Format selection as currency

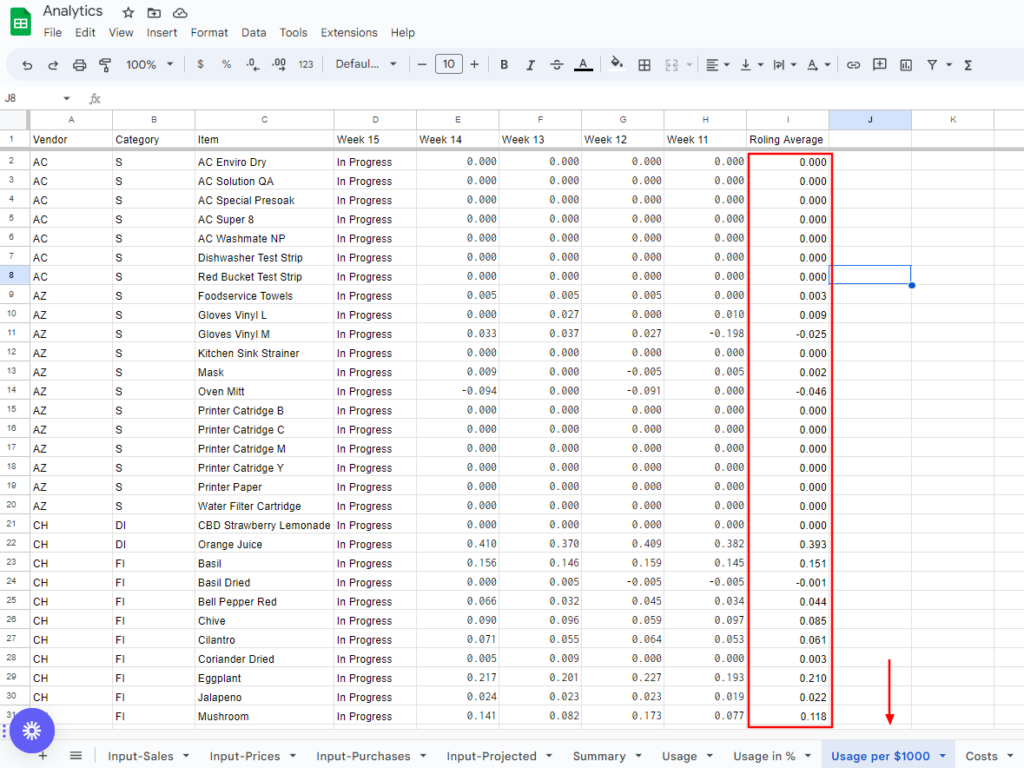point(201,64)
